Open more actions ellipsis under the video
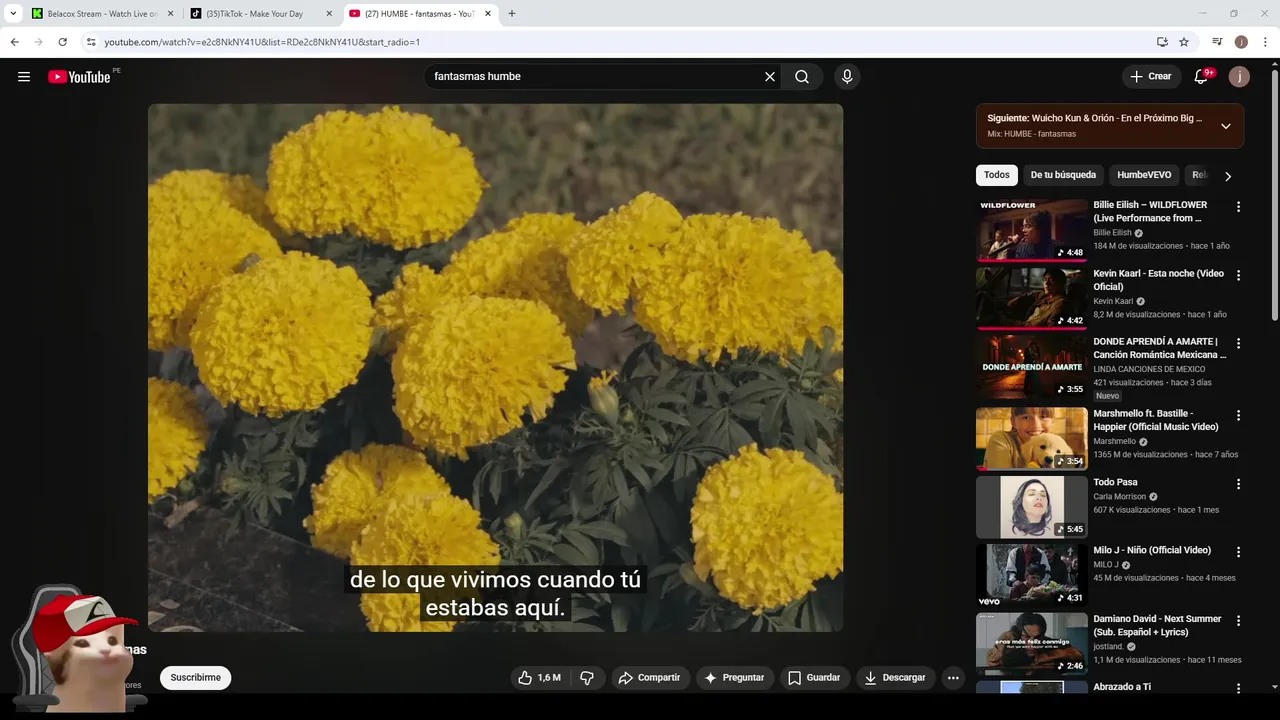Viewport: 1280px width, 720px height. (x=953, y=678)
